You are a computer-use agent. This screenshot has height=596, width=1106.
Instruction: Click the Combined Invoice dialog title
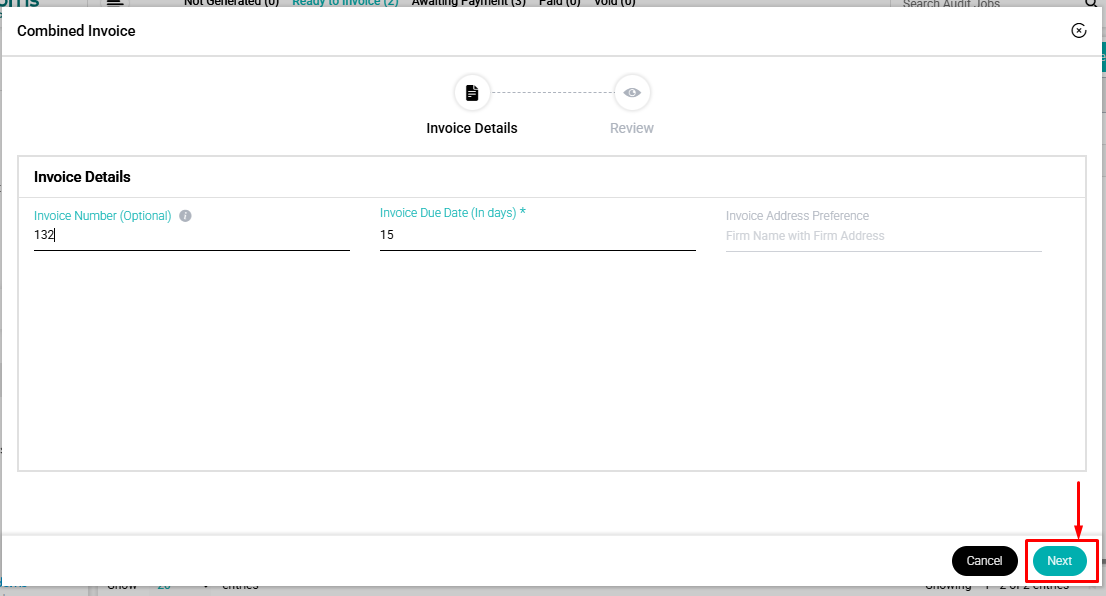pos(76,31)
